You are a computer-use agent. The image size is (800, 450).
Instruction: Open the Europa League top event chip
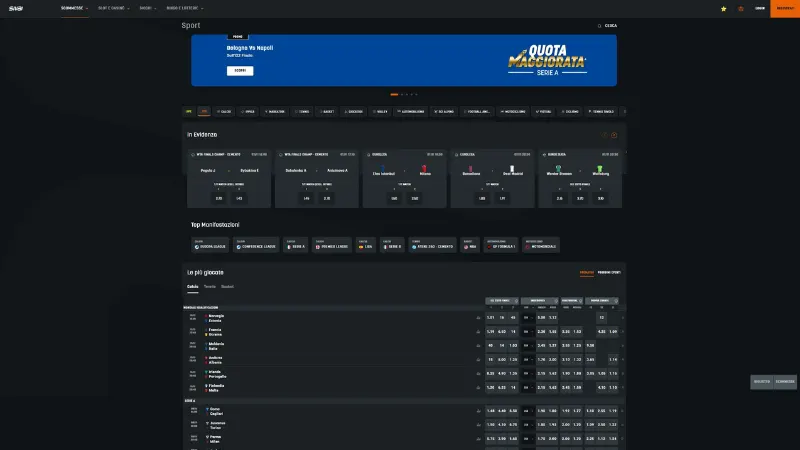click(210, 245)
